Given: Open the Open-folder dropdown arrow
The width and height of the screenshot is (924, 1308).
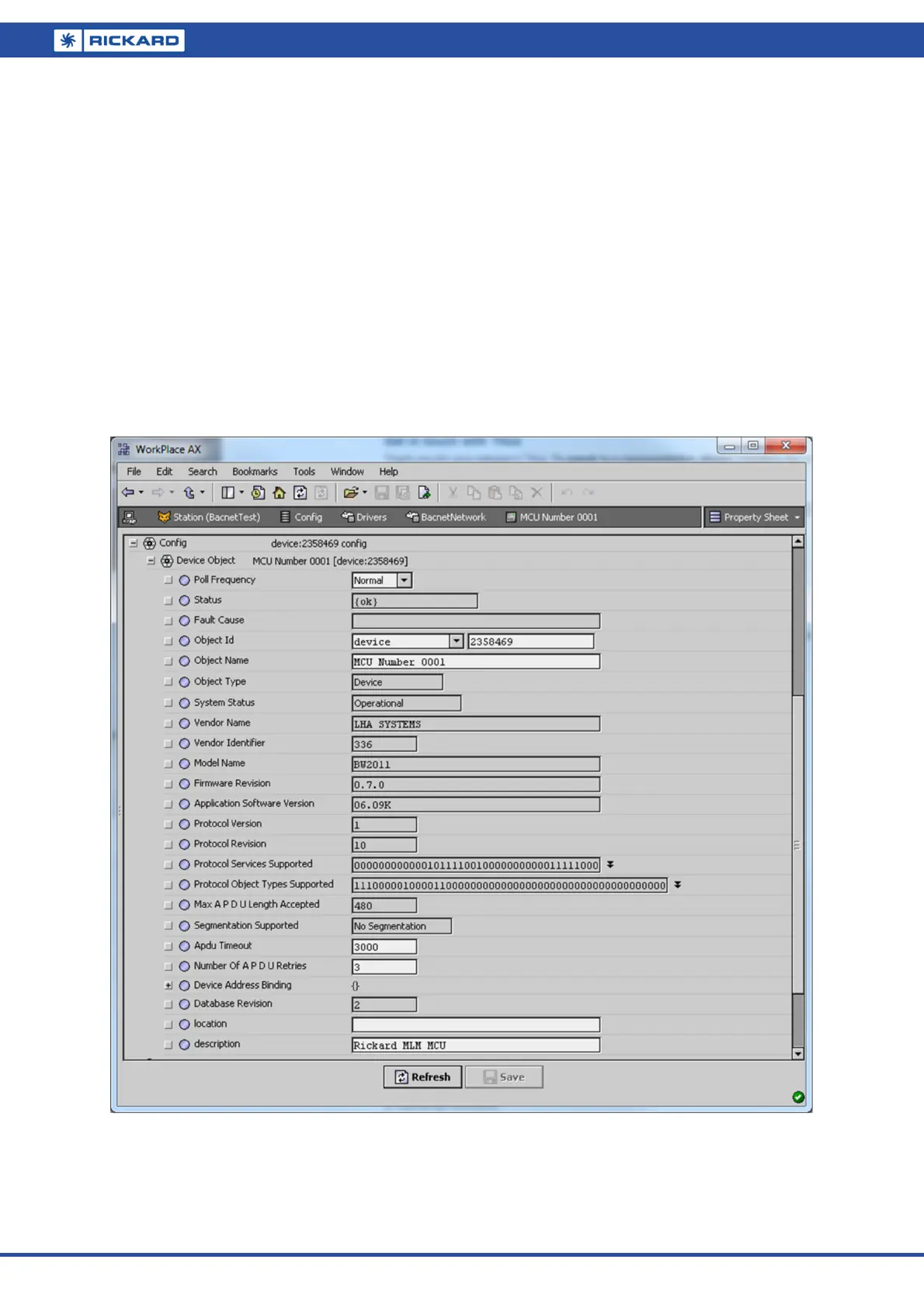Looking at the screenshot, I should coord(365,492).
